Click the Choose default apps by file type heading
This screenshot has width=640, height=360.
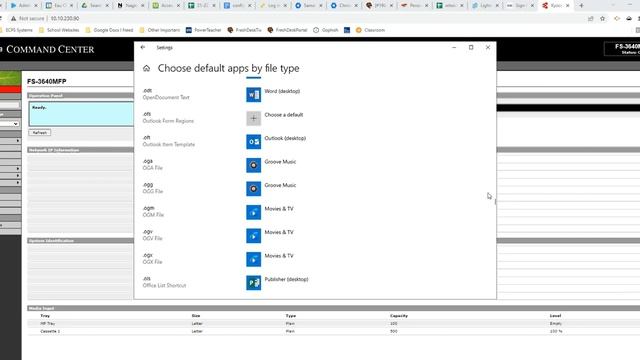pyautogui.click(x=228, y=68)
